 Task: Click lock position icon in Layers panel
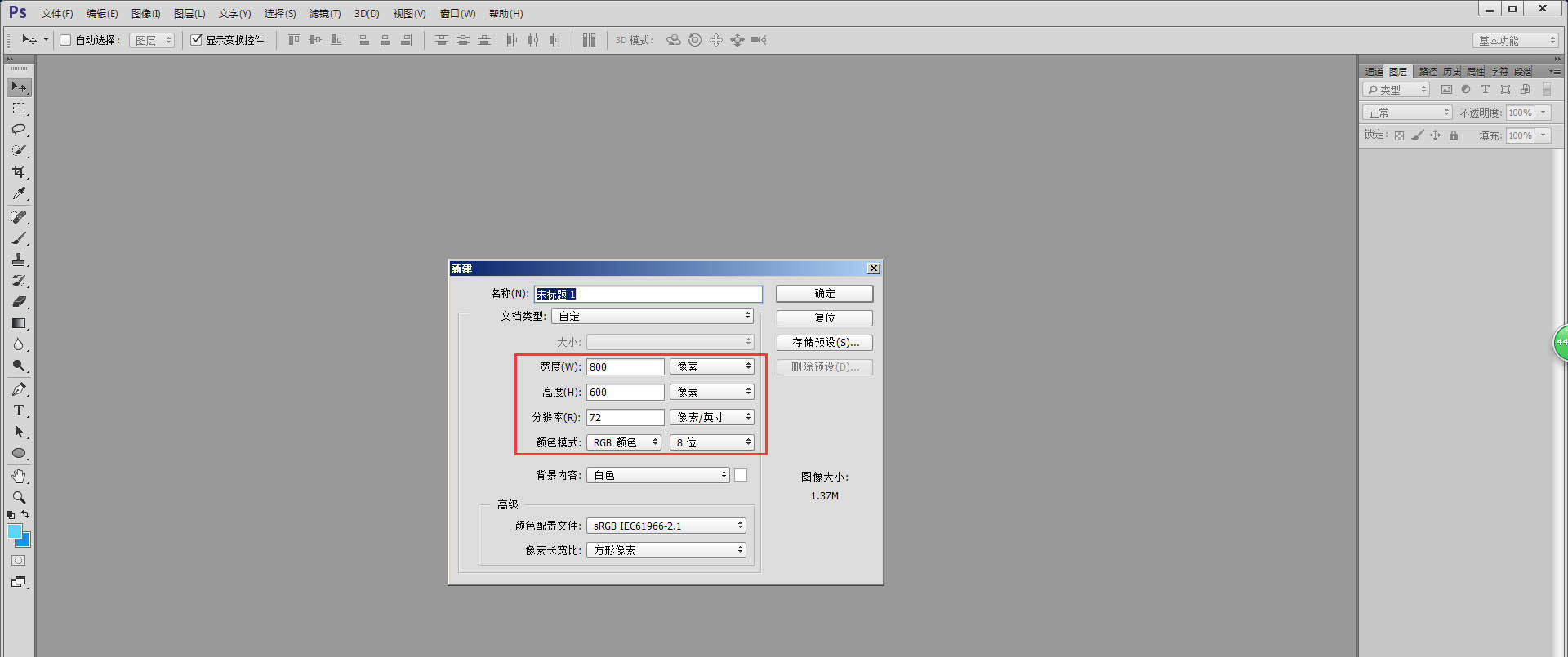pyautogui.click(x=1435, y=135)
